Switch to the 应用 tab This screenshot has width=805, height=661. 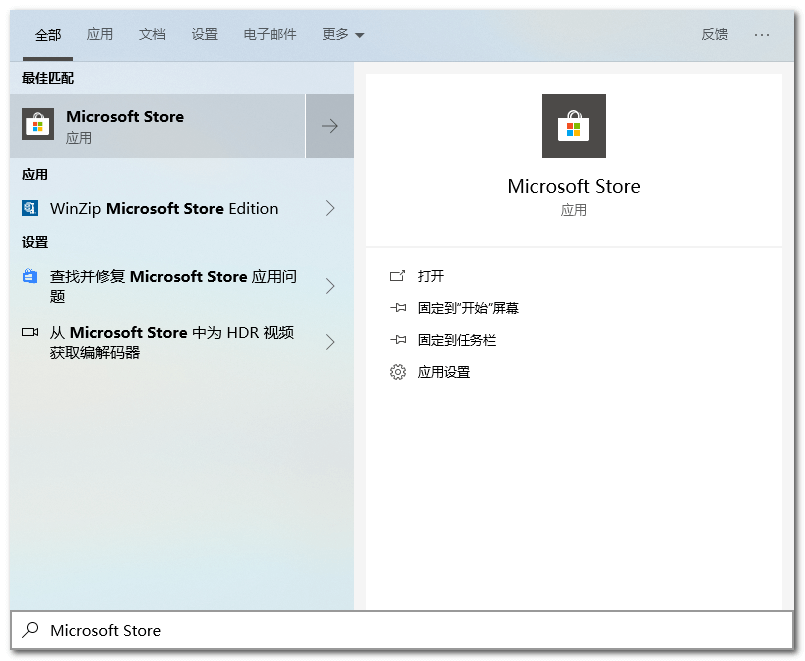pyautogui.click(x=100, y=34)
